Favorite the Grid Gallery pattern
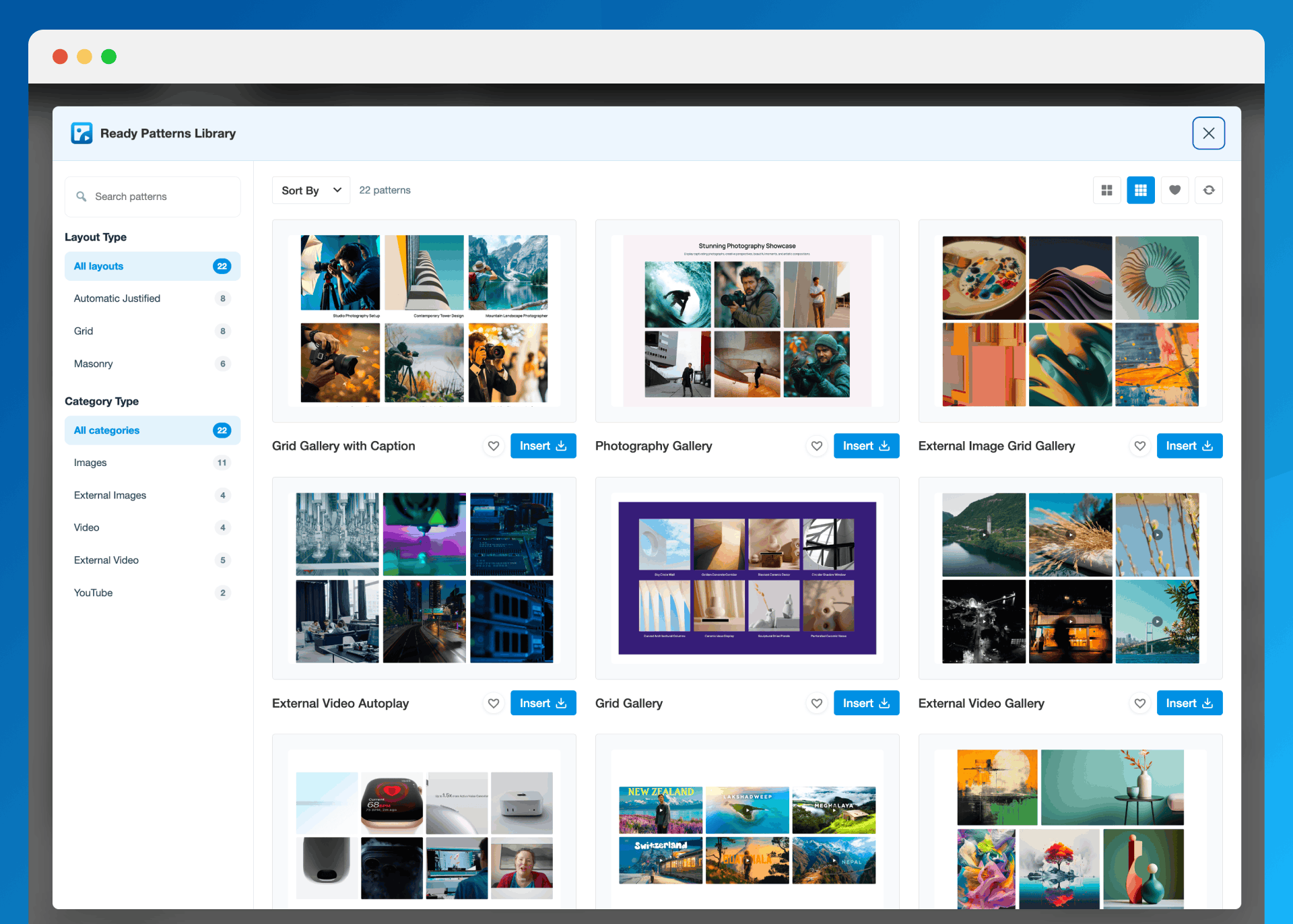The width and height of the screenshot is (1293, 924). (x=817, y=703)
